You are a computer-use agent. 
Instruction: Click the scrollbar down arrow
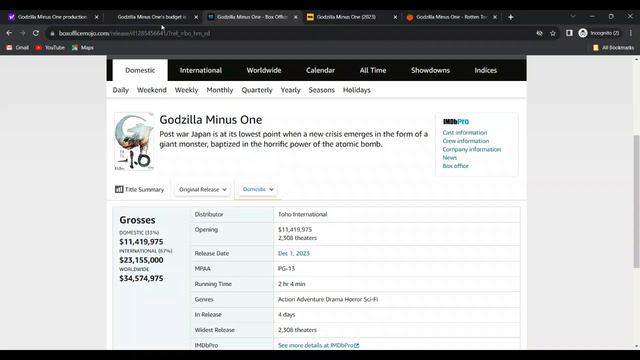click(636, 347)
